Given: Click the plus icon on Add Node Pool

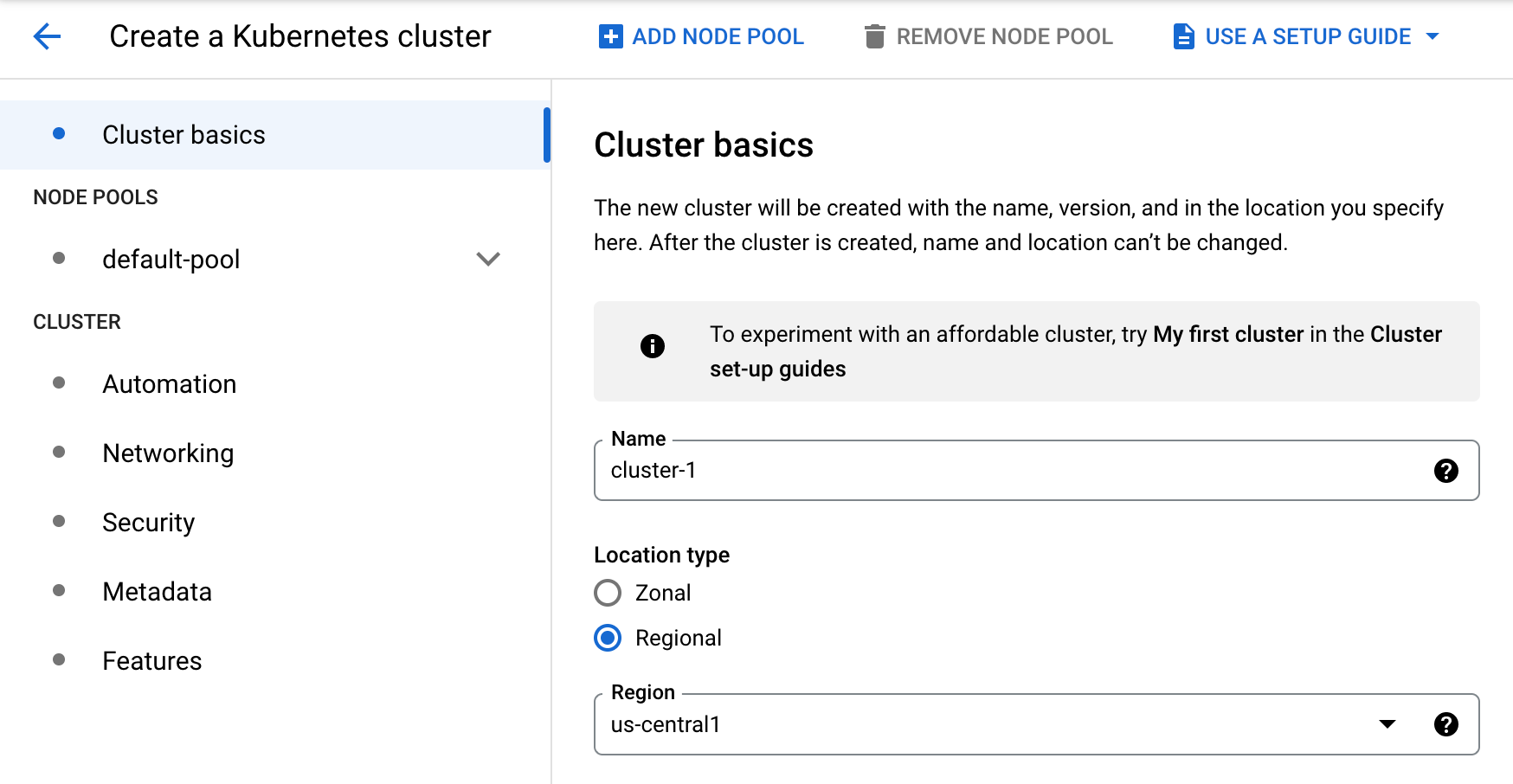Looking at the screenshot, I should [609, 35].
